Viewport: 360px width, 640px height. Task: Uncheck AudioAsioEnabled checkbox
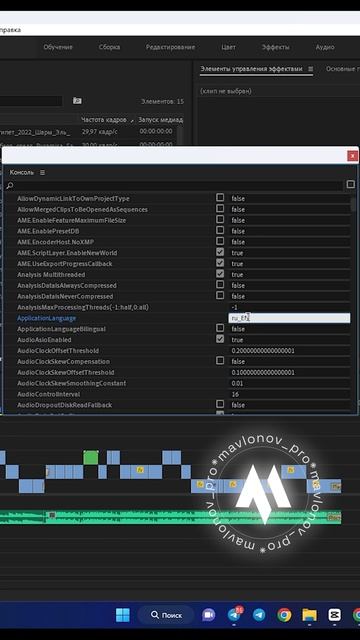[x=220, y=339]
